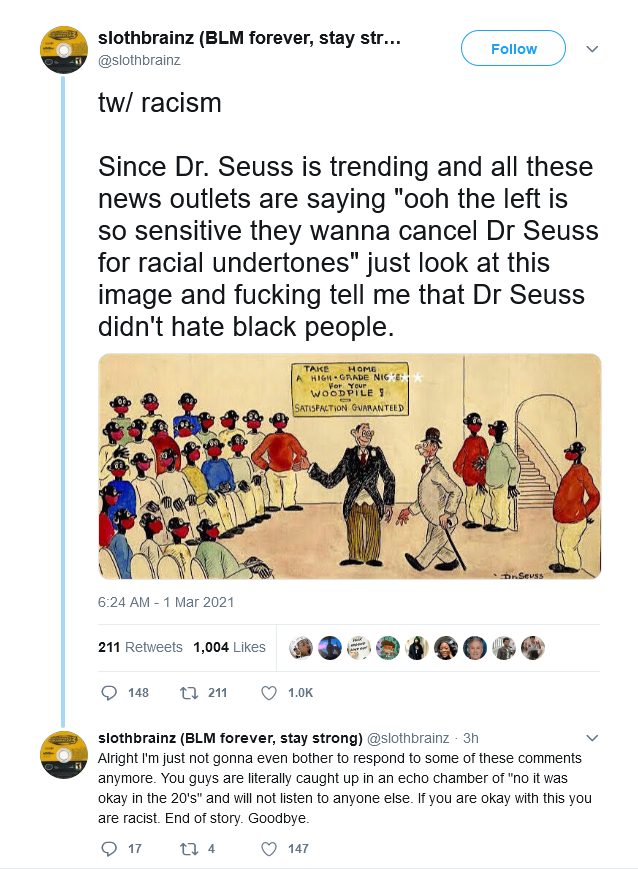The height and width of the screenshot is (869, 638).
Task: Click the first liker avatar in the row
Action: click(301, 647)
